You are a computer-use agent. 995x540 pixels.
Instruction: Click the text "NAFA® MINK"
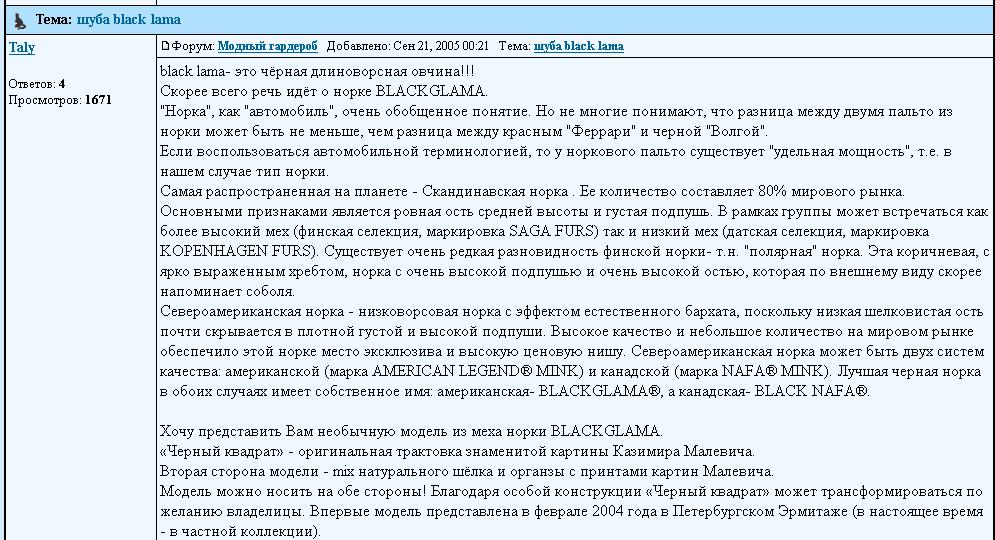click(772, 371)
